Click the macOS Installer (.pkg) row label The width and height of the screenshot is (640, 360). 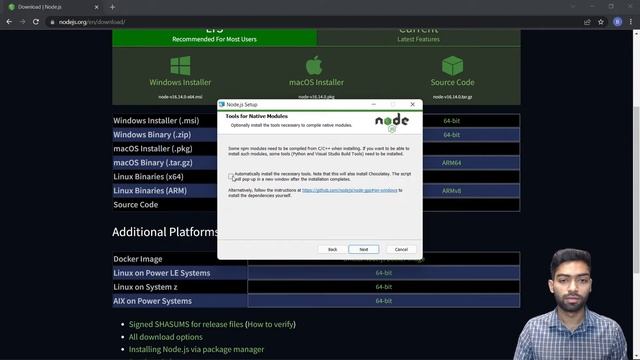click(153, 149)
